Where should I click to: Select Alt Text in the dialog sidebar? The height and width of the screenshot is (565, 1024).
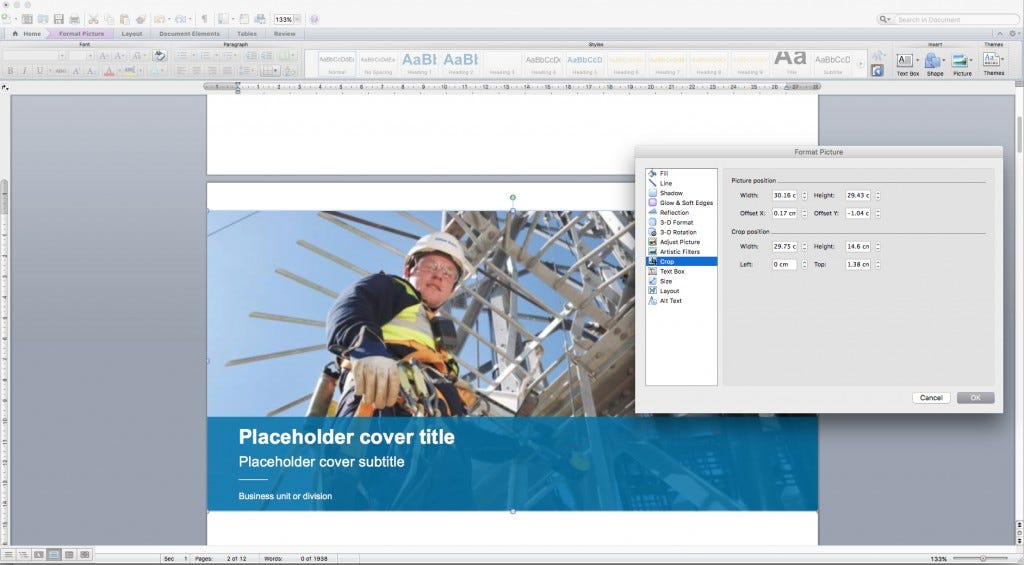(x=670, y=300)
